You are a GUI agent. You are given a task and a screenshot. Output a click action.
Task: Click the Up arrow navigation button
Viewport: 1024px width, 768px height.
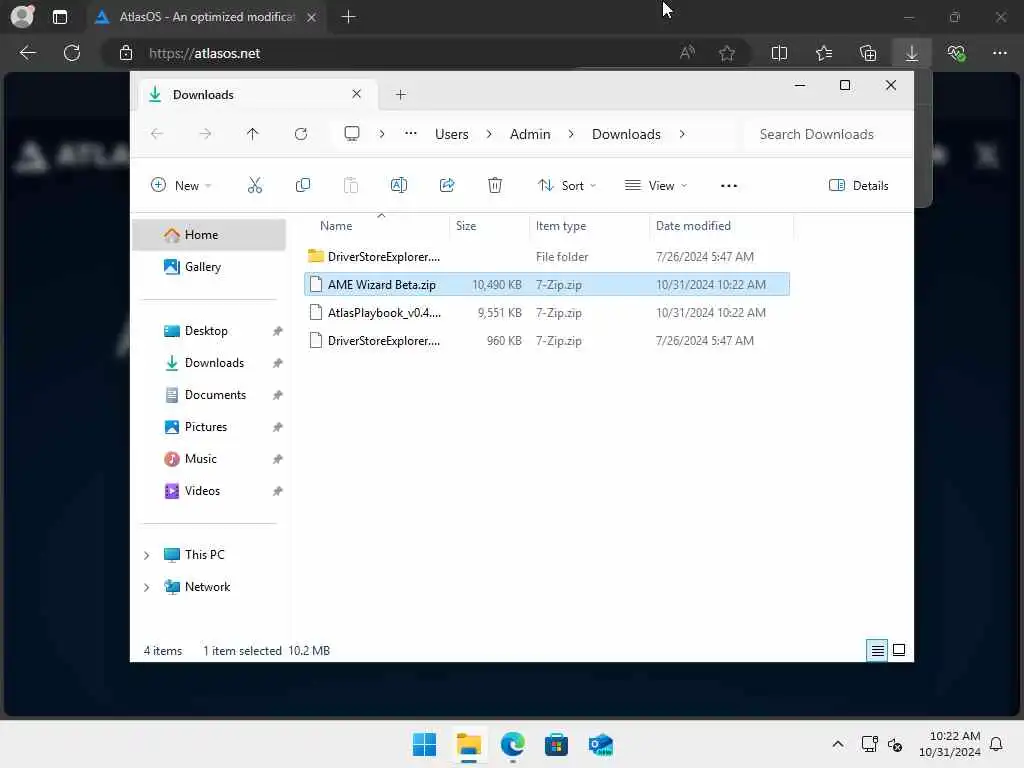pyautogui.click(x=253, y=134)
